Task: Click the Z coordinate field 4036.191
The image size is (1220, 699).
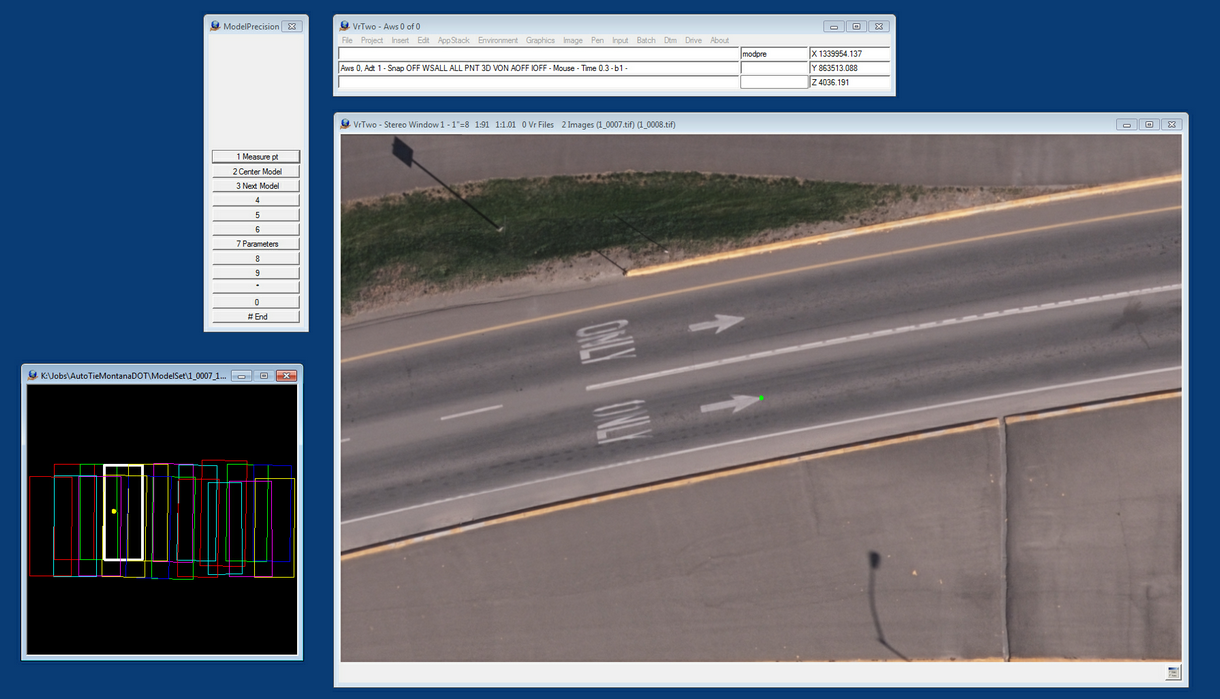Action: click(x=849, y=83)
